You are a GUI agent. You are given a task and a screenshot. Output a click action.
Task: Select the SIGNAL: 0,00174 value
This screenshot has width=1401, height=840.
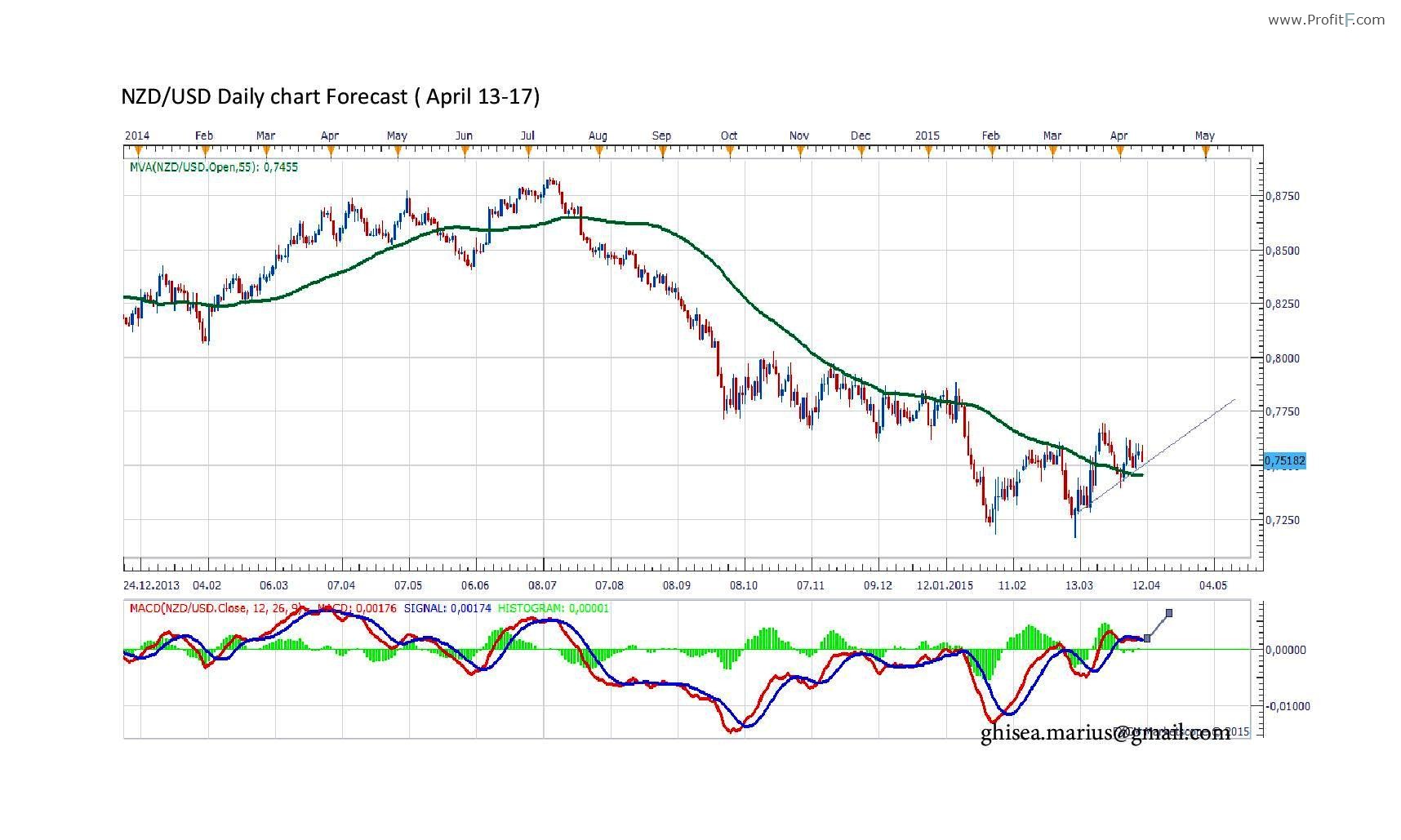click(447, 608)
